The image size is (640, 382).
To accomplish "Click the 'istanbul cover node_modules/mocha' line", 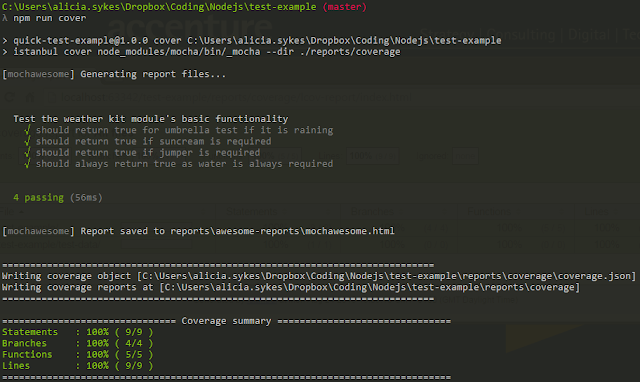I will click(x=201, y=52).
